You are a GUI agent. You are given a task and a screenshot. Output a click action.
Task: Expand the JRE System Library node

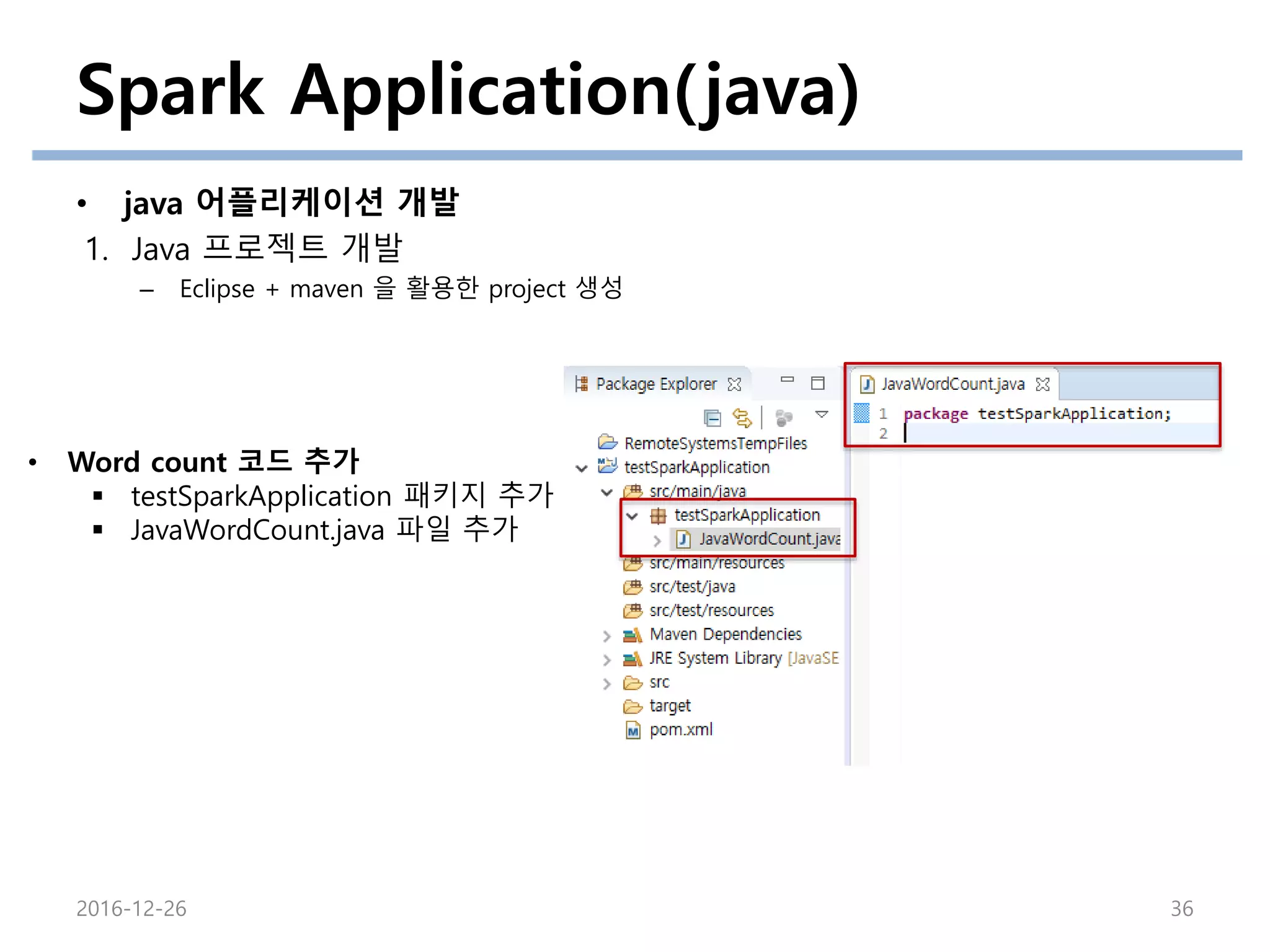607,661
